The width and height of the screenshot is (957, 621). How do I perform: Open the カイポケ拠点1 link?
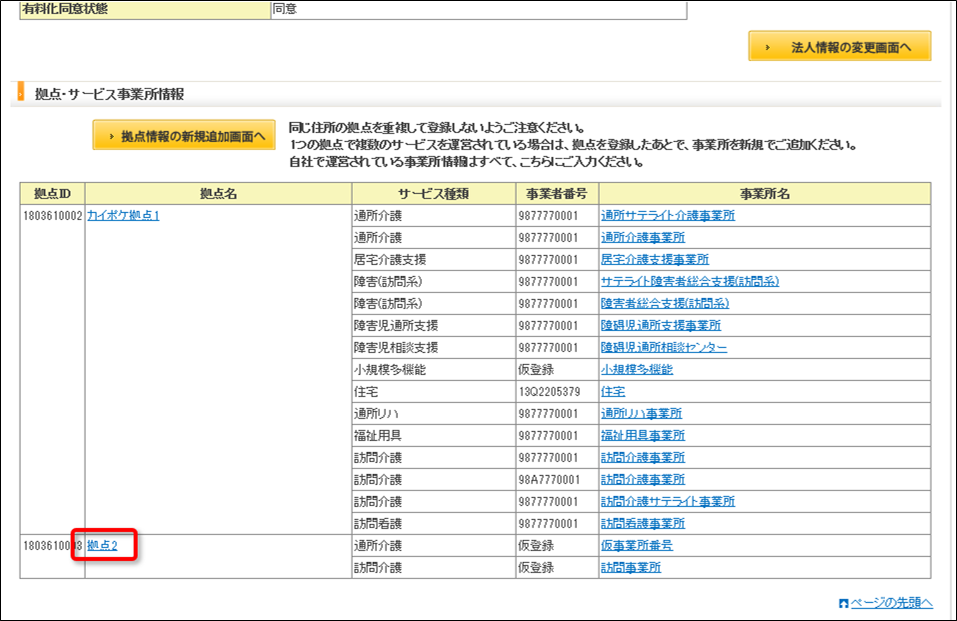coord(123,216)
